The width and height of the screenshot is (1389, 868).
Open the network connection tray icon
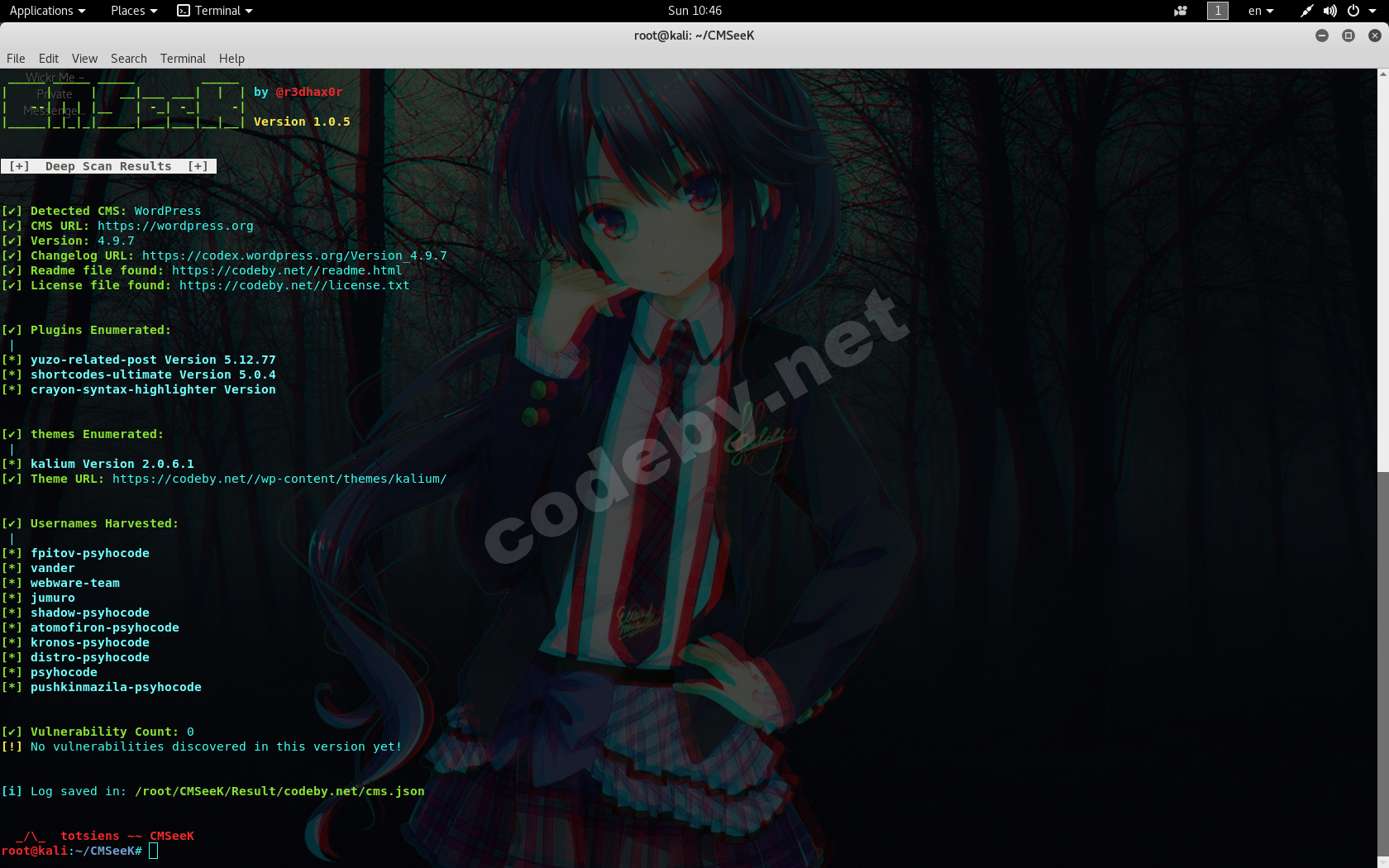coord(1306,11)
